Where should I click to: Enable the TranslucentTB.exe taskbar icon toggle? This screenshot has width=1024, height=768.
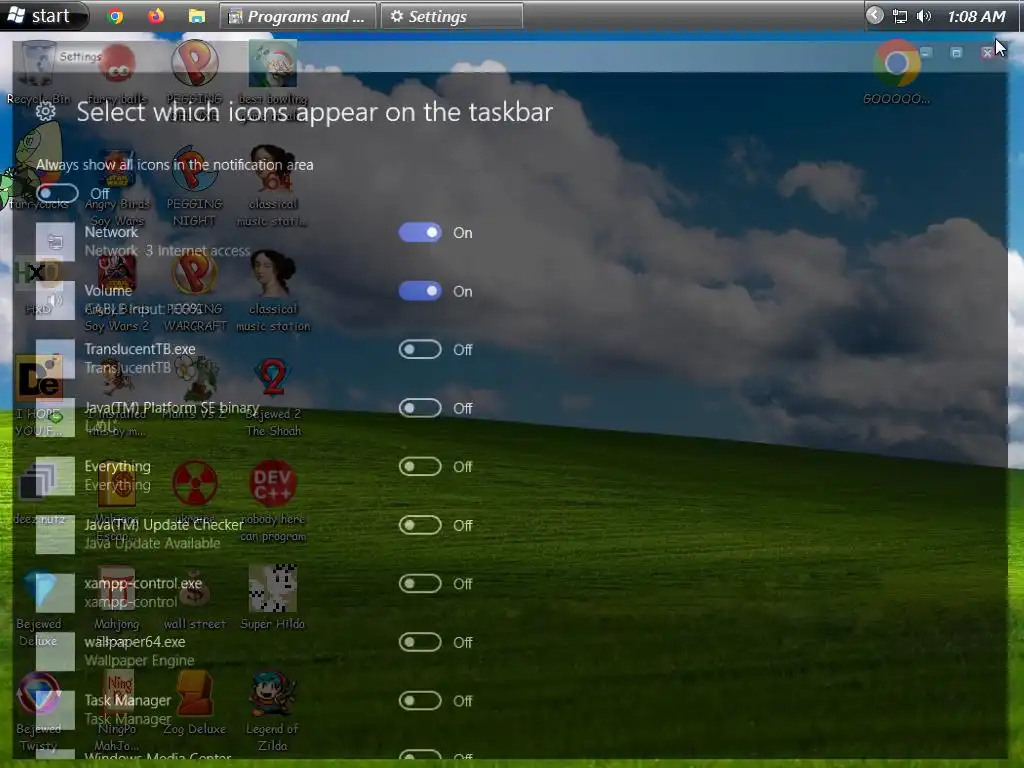[x=420, y=349]
